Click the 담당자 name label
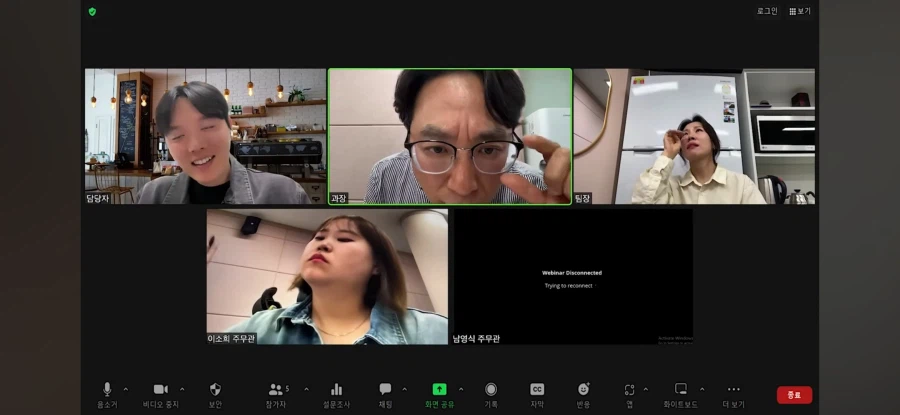900x415 pixels. (x=98, y=198)
